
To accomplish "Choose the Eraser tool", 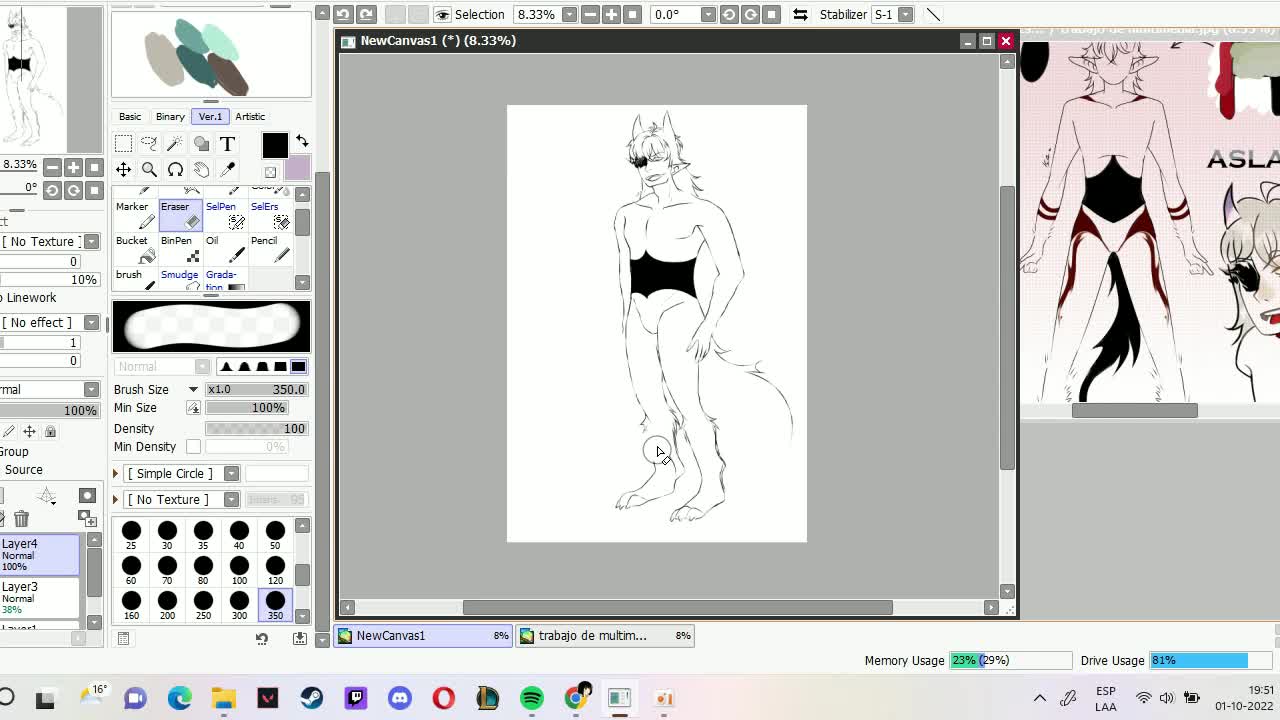I will click(180, 214).
